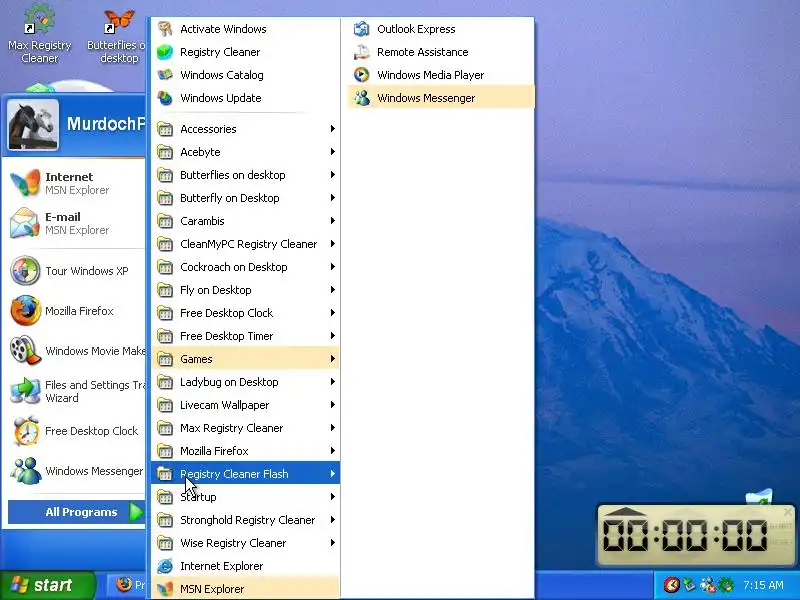This screenshot has height=600, width=800.
Task: Click All Programs button
Action: 76,512
